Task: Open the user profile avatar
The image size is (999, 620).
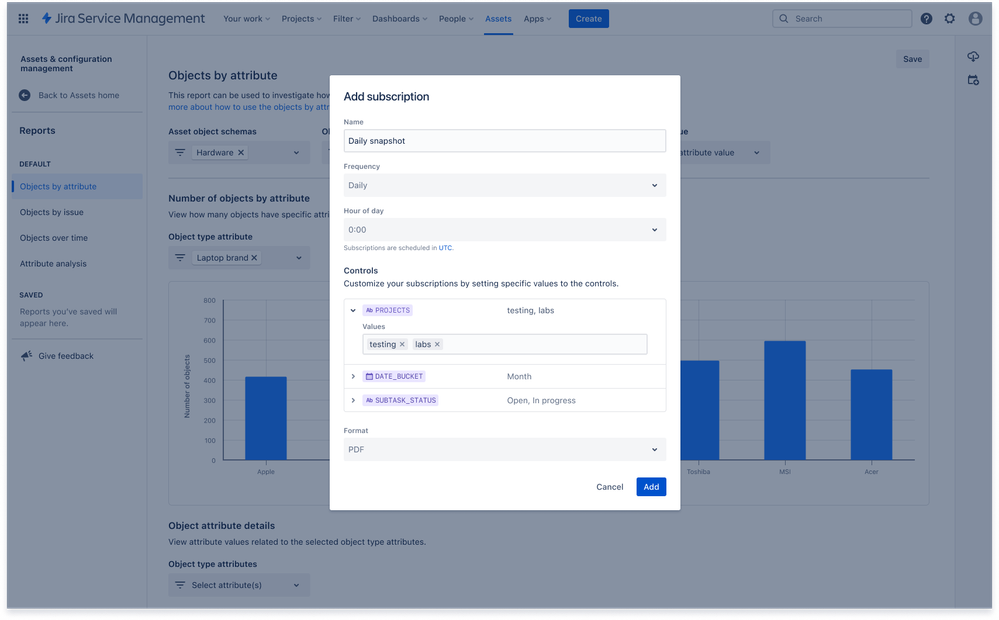Action: tap(975, 18)
